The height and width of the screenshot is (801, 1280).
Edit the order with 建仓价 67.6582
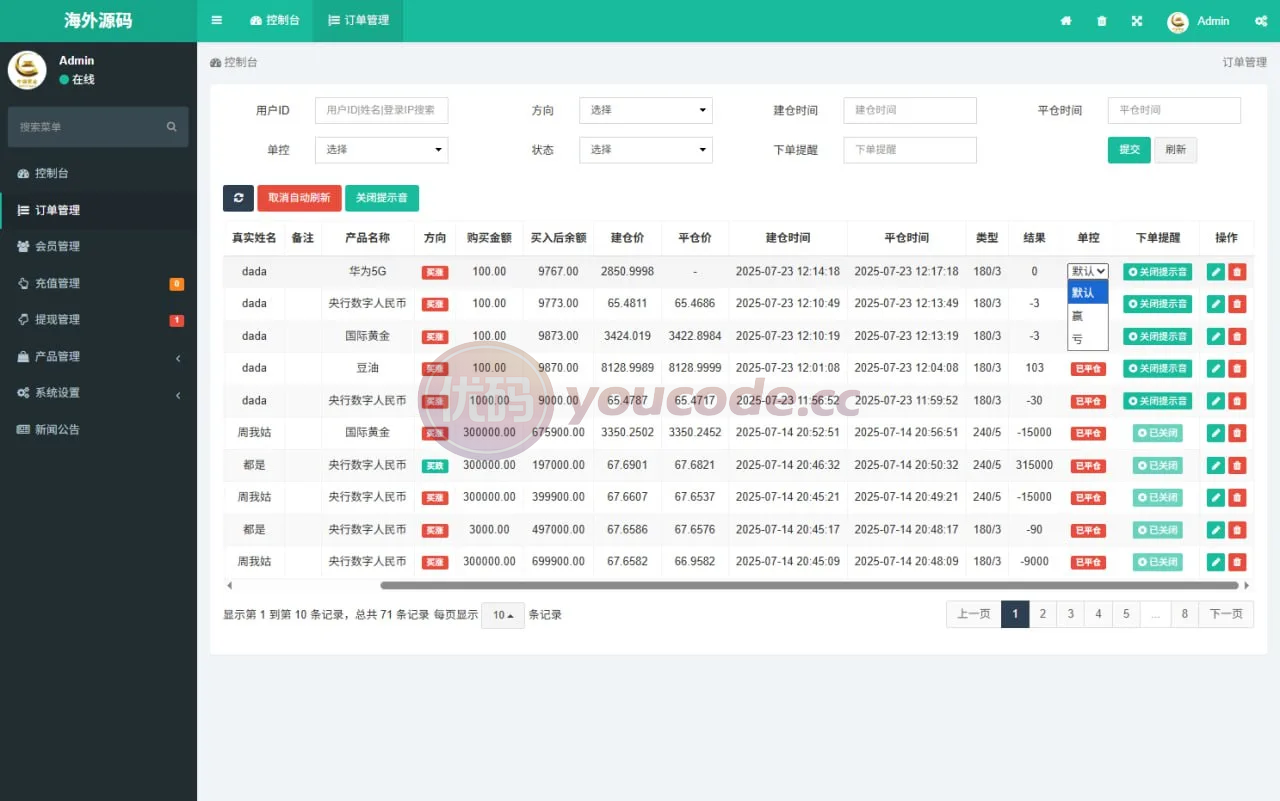click(x=1216, y=562)
